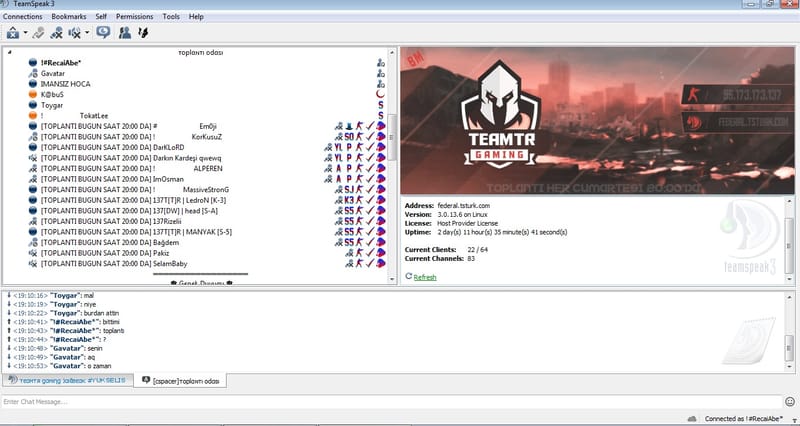Click the Refresh circular arrow icon
This screenshot has width=800, height=426.
(x=409, y=277)
